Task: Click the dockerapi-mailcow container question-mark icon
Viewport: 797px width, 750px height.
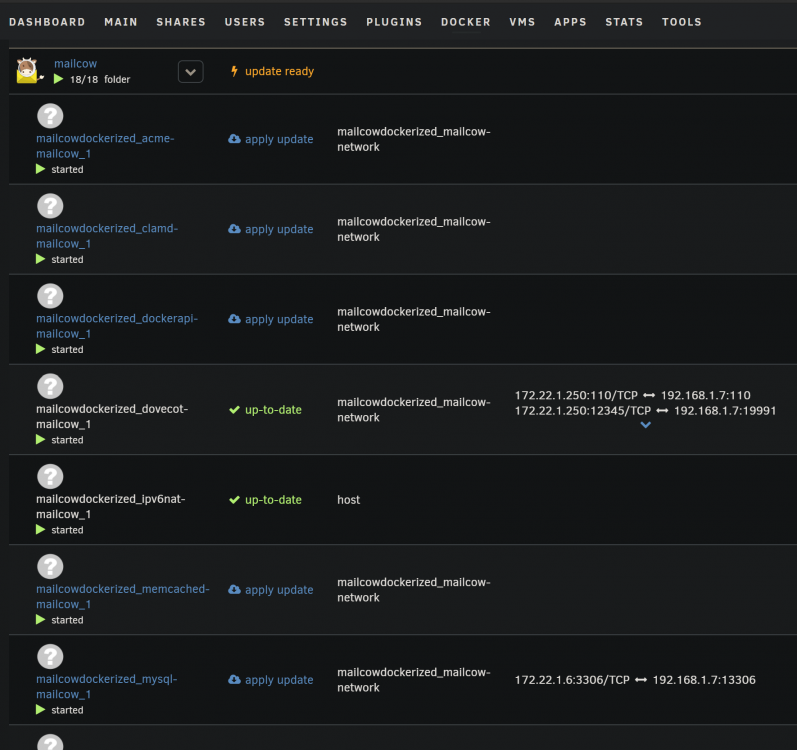Action: coord(50,296)
